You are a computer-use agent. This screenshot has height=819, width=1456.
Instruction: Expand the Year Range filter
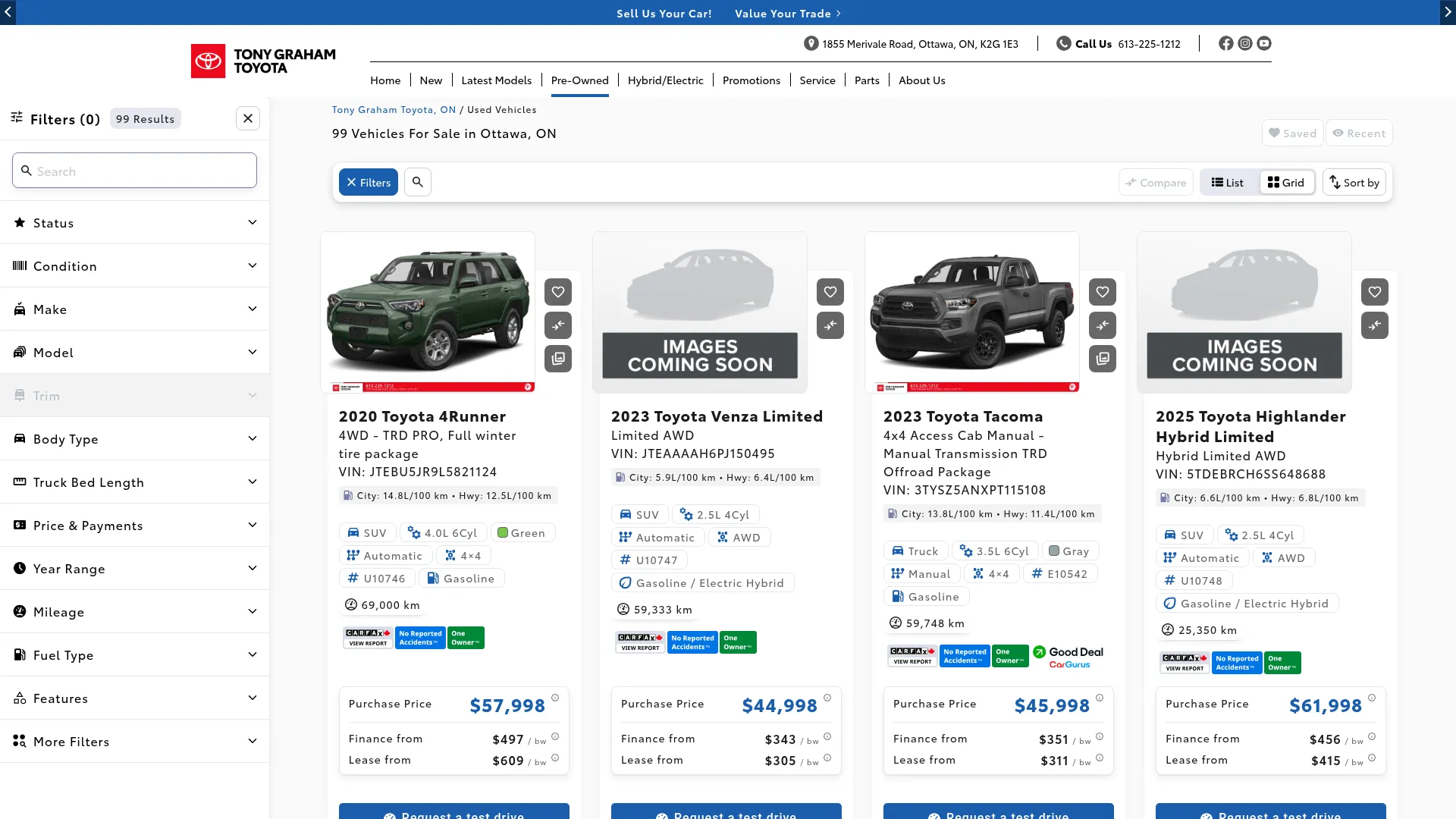(135, 569)
